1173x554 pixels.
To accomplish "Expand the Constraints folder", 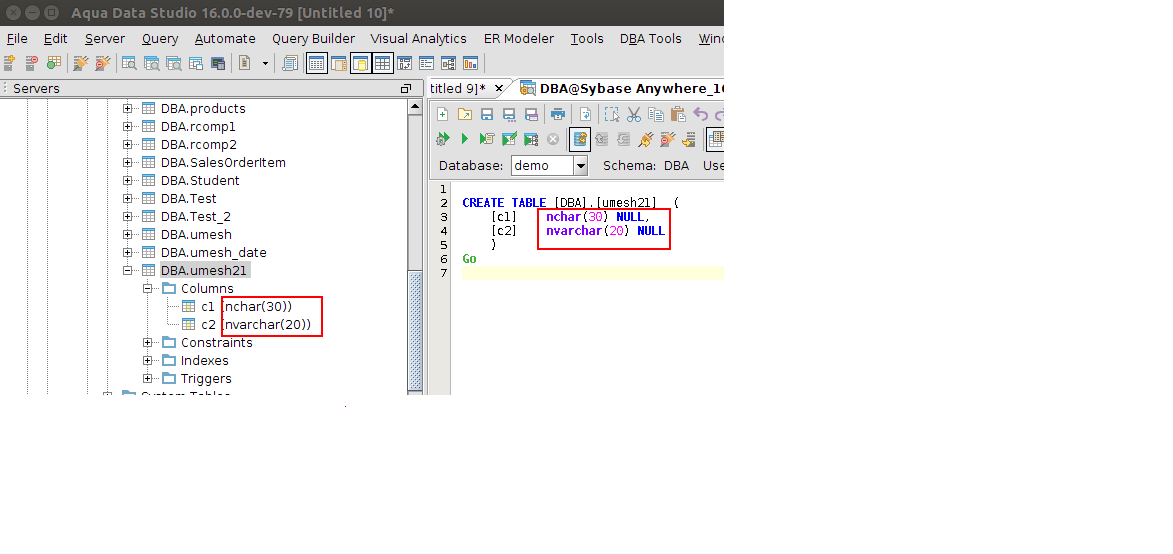I will [x=147, y=342].
